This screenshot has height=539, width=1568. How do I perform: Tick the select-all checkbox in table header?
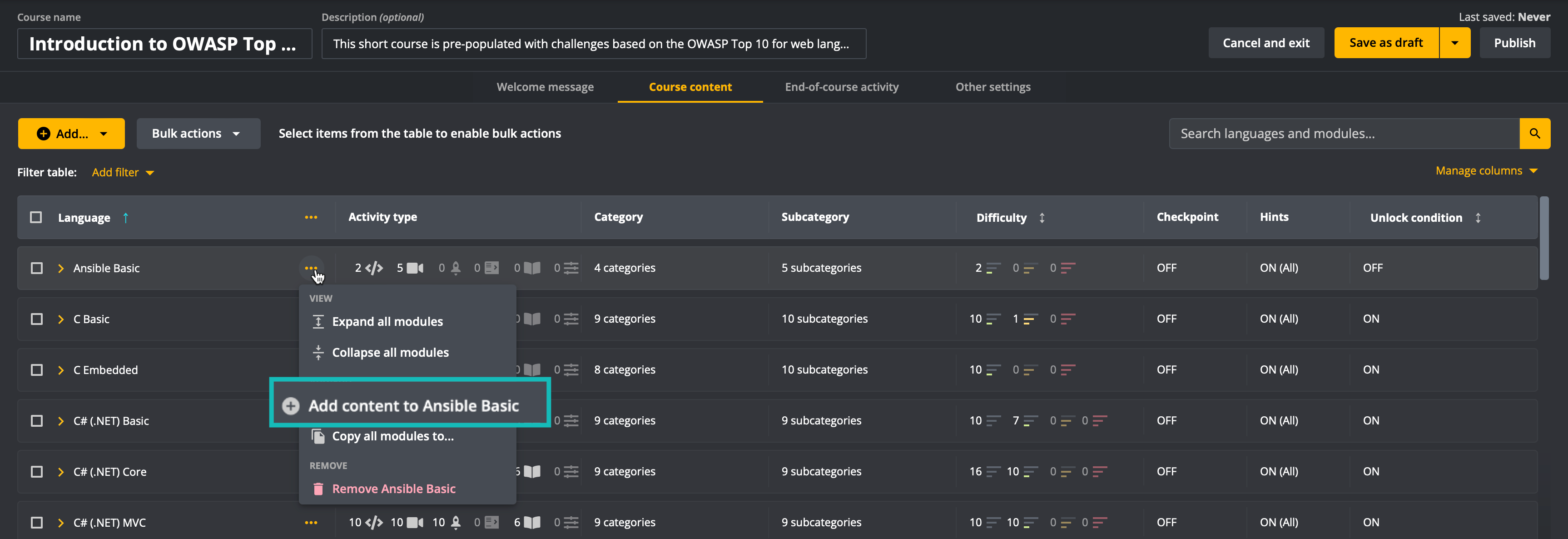36,217
